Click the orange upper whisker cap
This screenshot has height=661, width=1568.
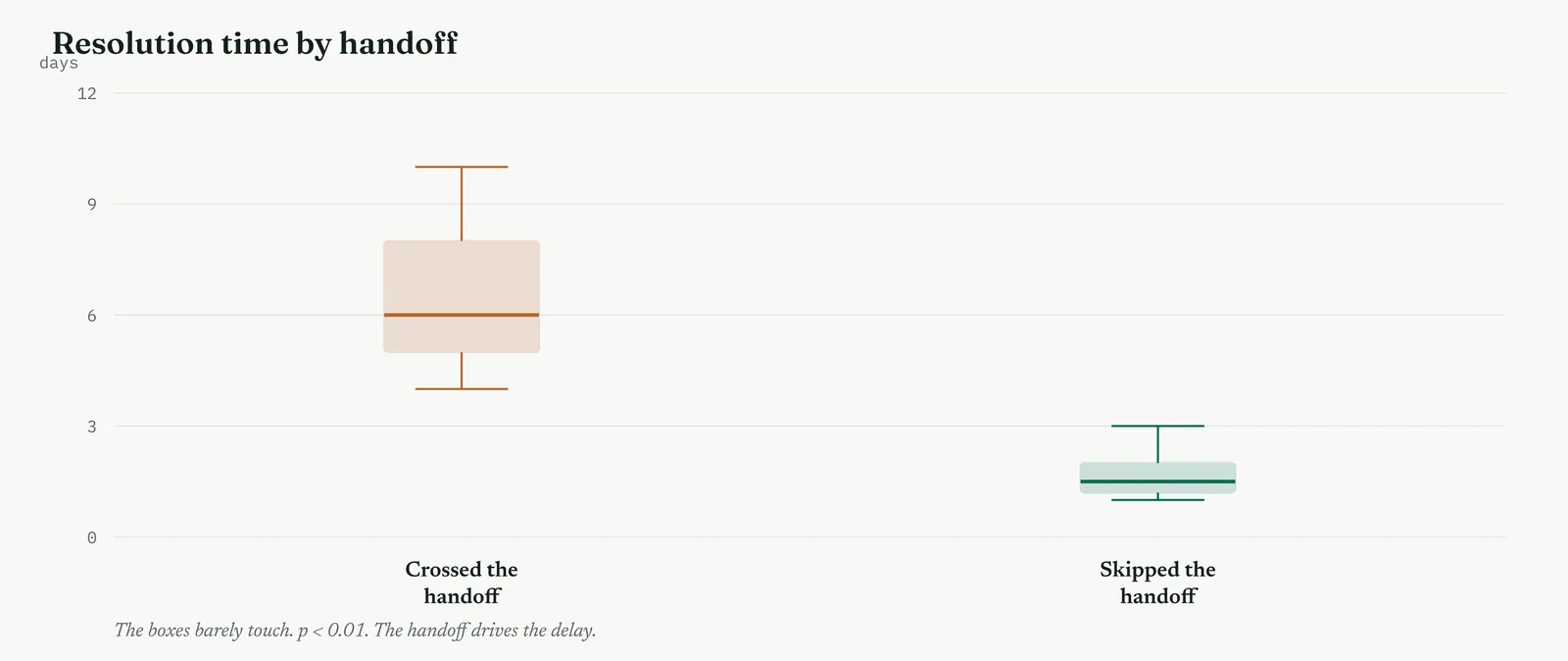pyautogui.click(x=462, y=167)
